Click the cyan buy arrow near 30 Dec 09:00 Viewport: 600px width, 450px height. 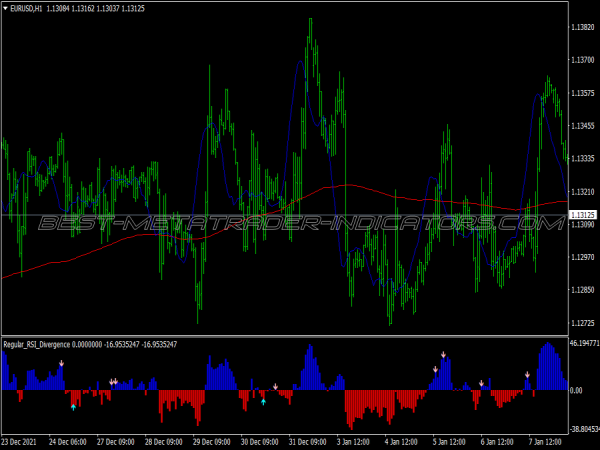(263, 402)
